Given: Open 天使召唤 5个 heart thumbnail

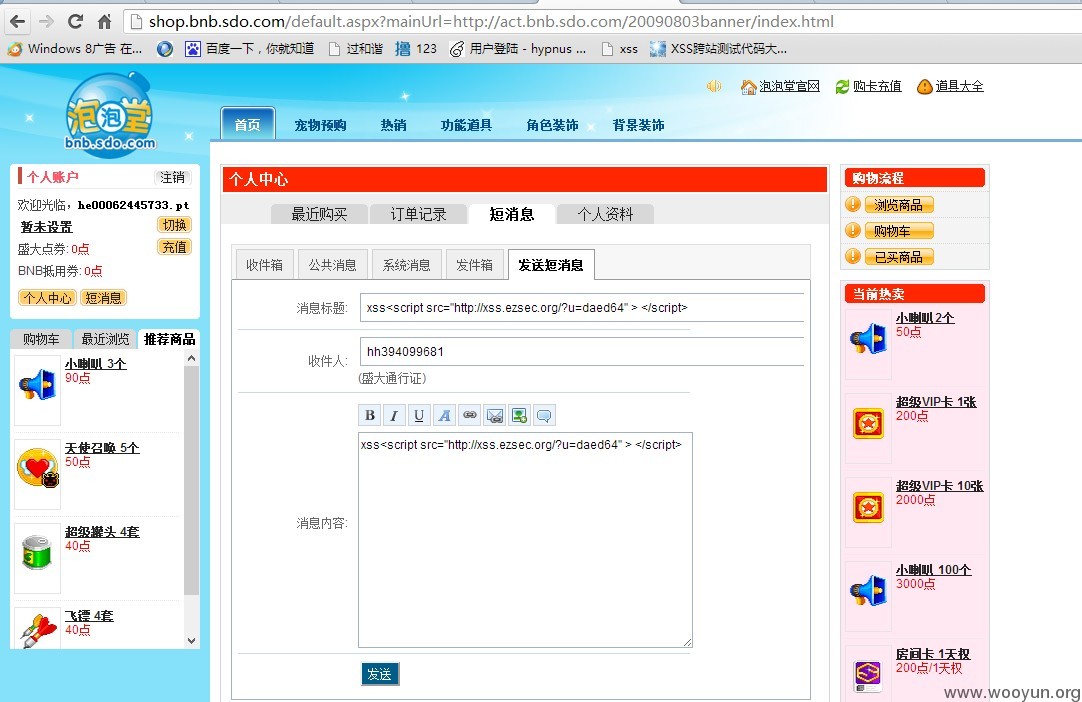Looking at the screenshot, I should [x=37, y=473].
